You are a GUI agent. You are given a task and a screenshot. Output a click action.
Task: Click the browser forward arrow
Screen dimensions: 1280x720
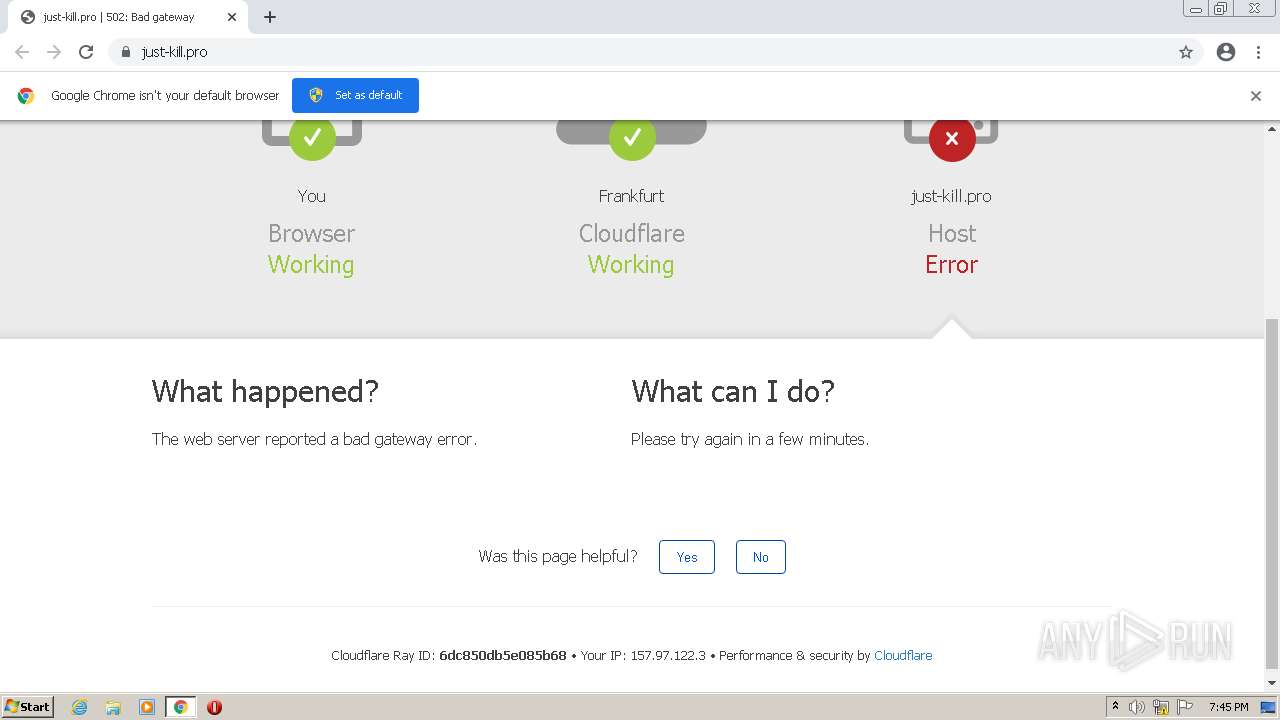pos(54,52)
